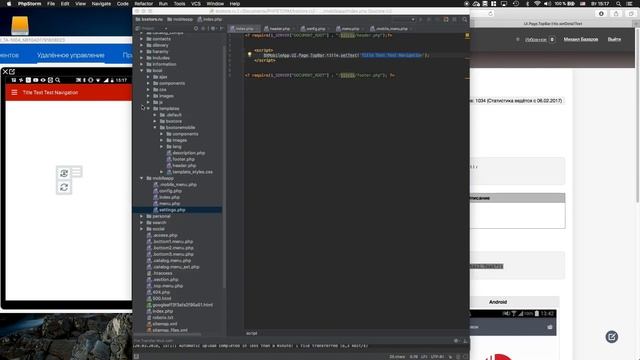
Task: Click the blue edit pencil button in browser
Action: tap(611, 337)
